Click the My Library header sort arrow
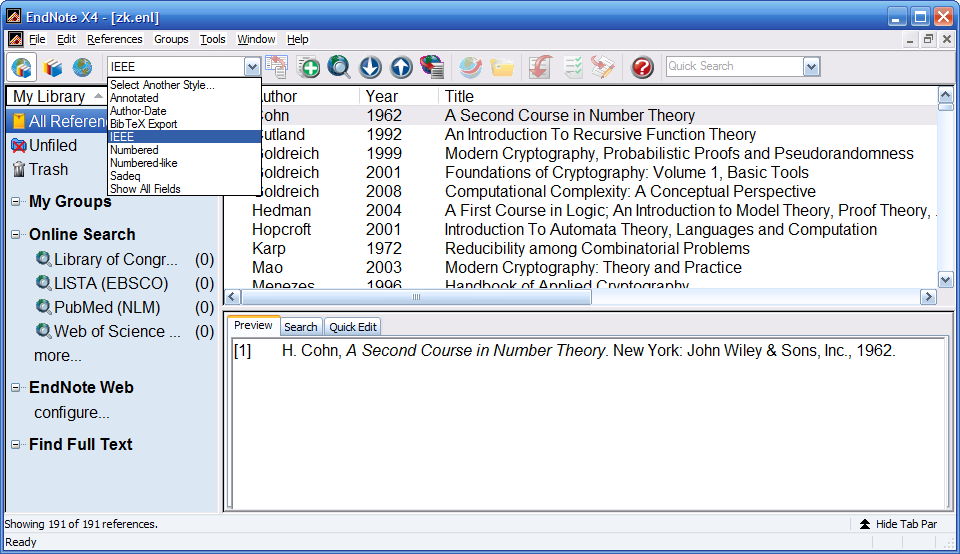Viewport: 960px width, 554px height. coord(98,96)
